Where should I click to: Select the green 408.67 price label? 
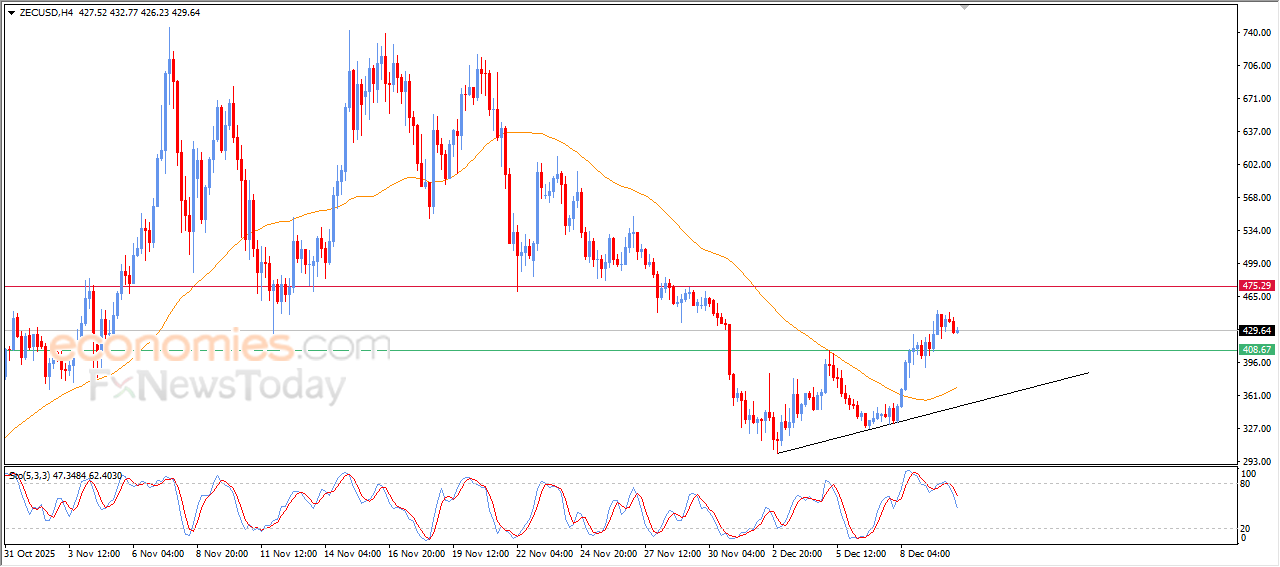[x=1256, y=350]
